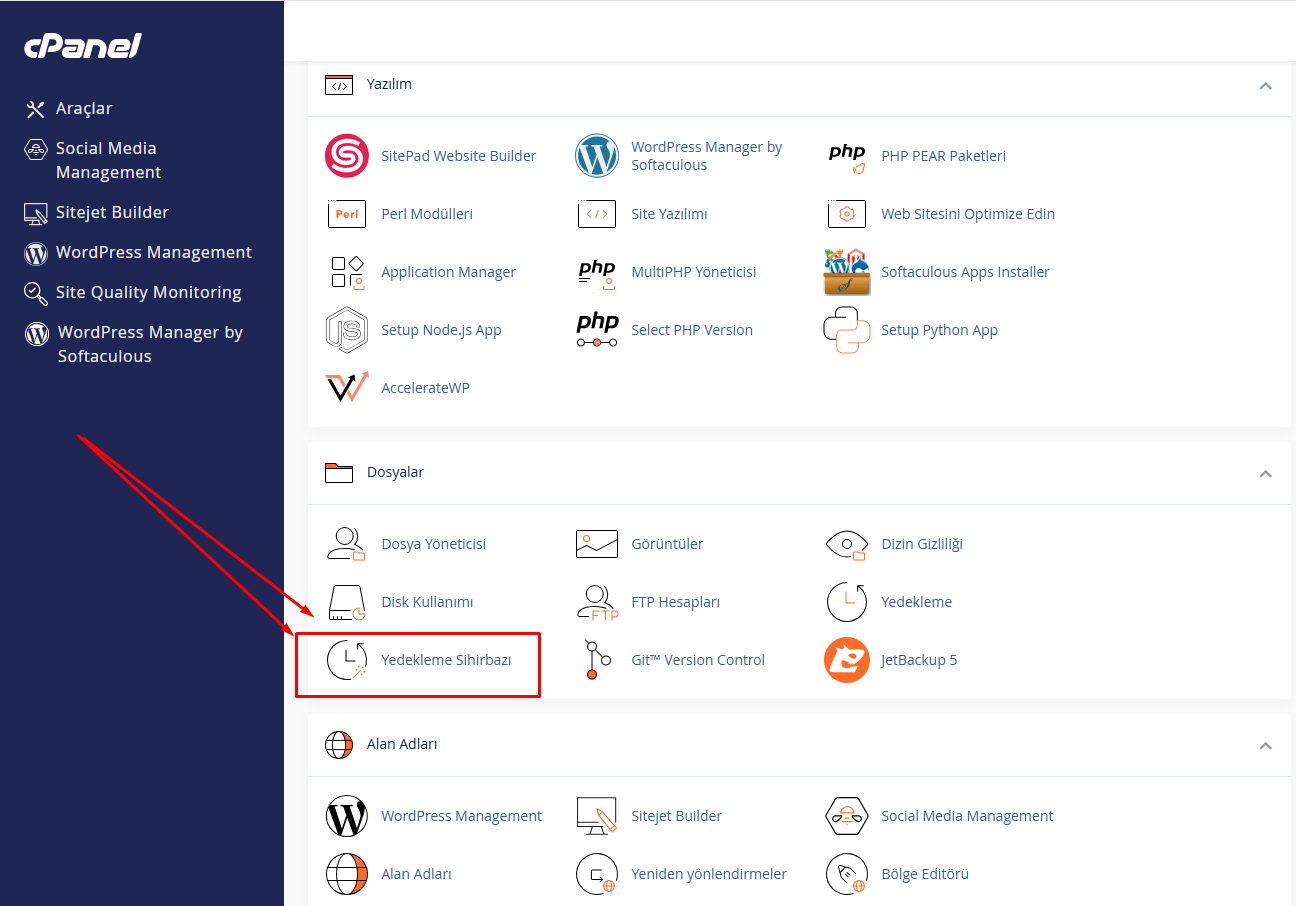Collapse the Yazılım section chevron
The image size is (1296, 906).
pyautogui.click(x=1265, y=86)
